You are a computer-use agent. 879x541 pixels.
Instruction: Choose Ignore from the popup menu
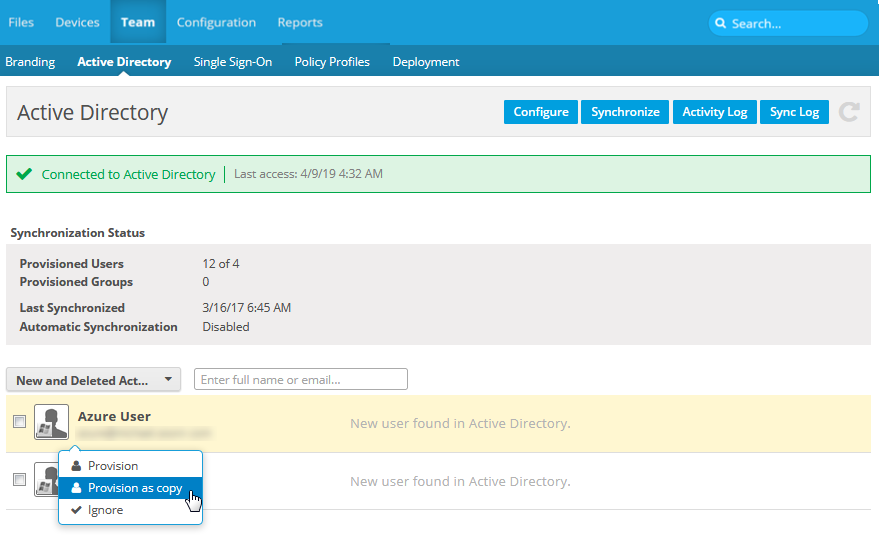(x=105, y=510)
